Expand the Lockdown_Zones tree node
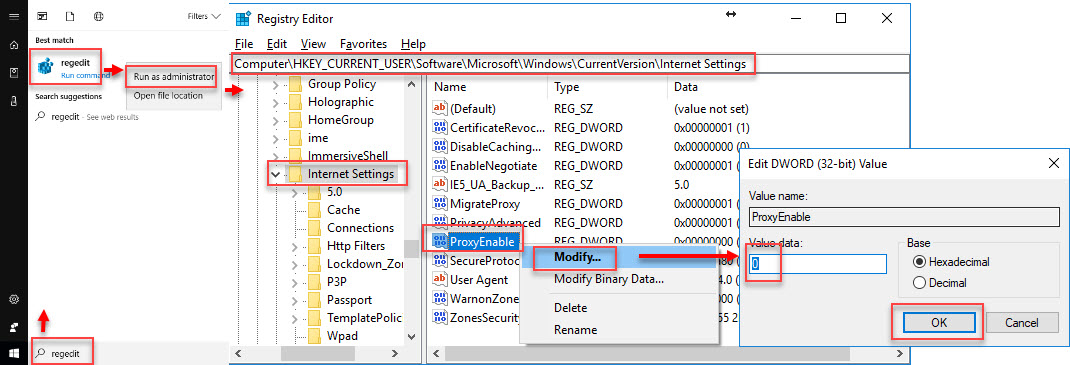1070x365 pixels. coord(295,264)
